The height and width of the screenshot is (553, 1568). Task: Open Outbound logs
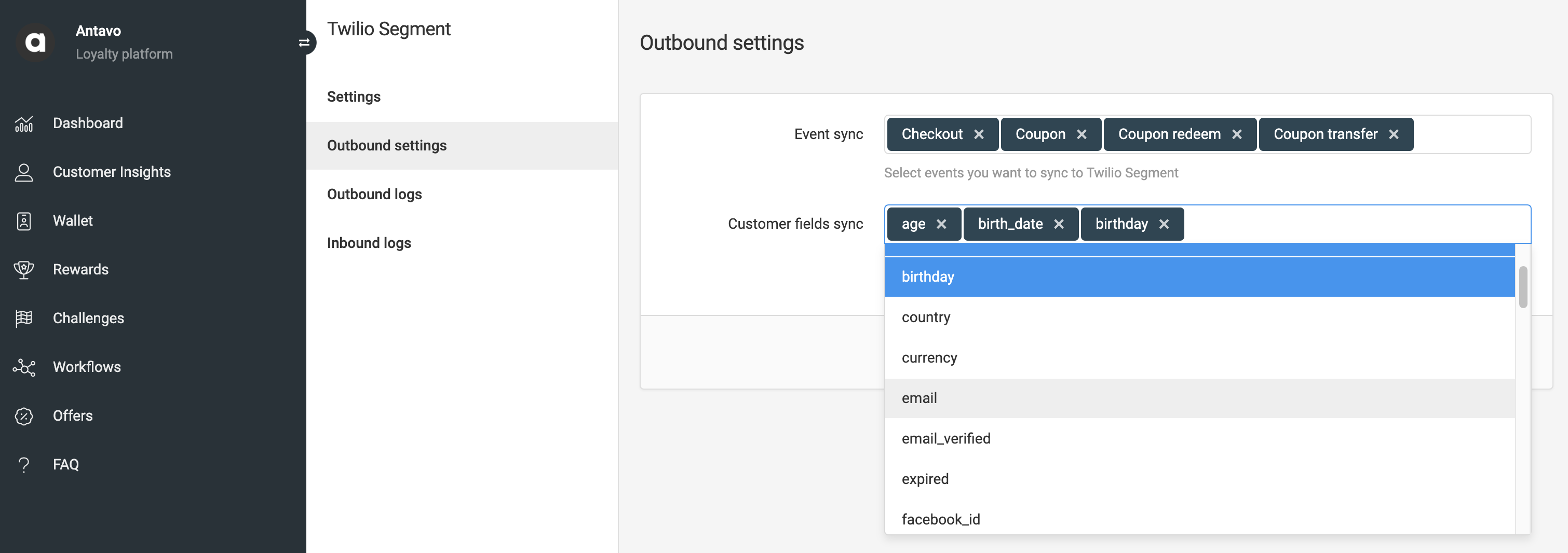click(374, 193)
